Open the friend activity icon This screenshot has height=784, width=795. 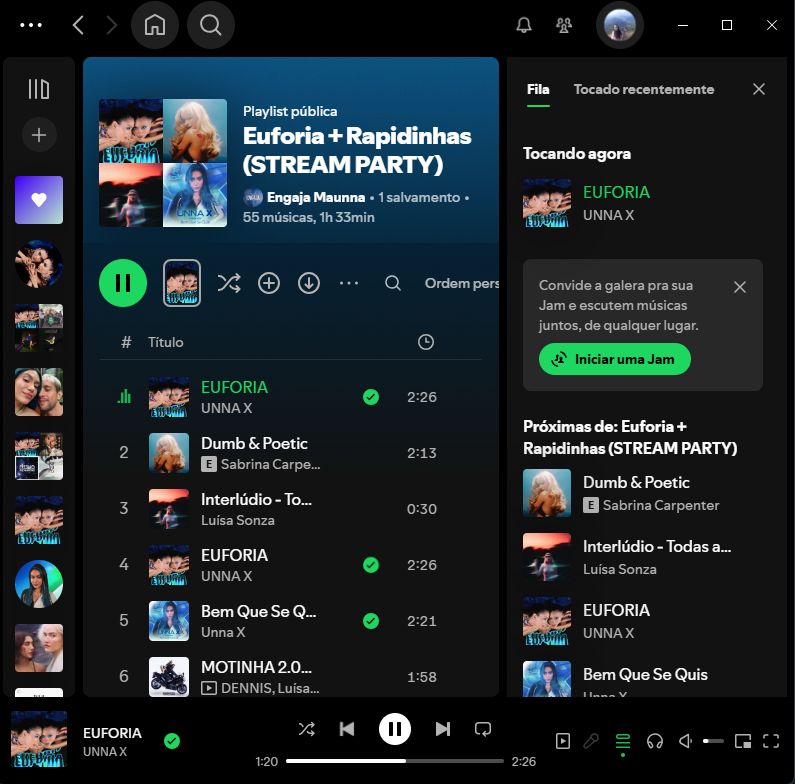pos(564,25)
